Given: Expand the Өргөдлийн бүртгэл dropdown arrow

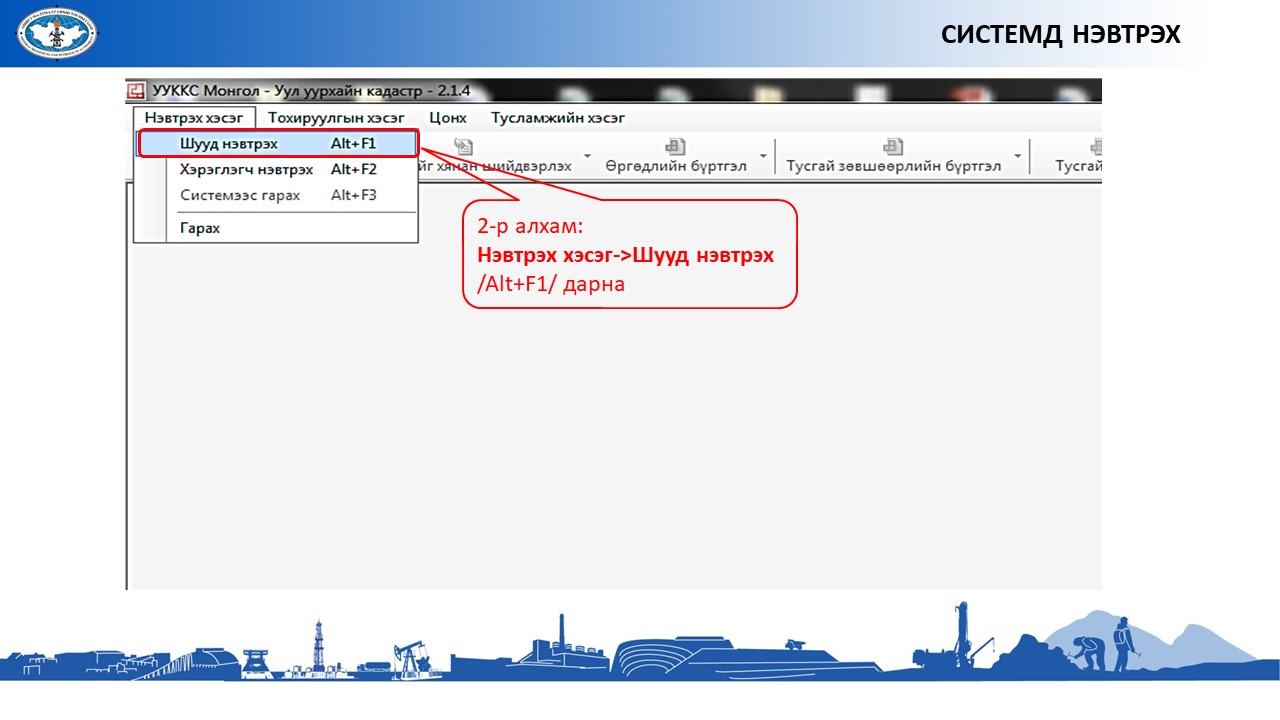Looking at the screenshot, I should click(x=763, y=157).
